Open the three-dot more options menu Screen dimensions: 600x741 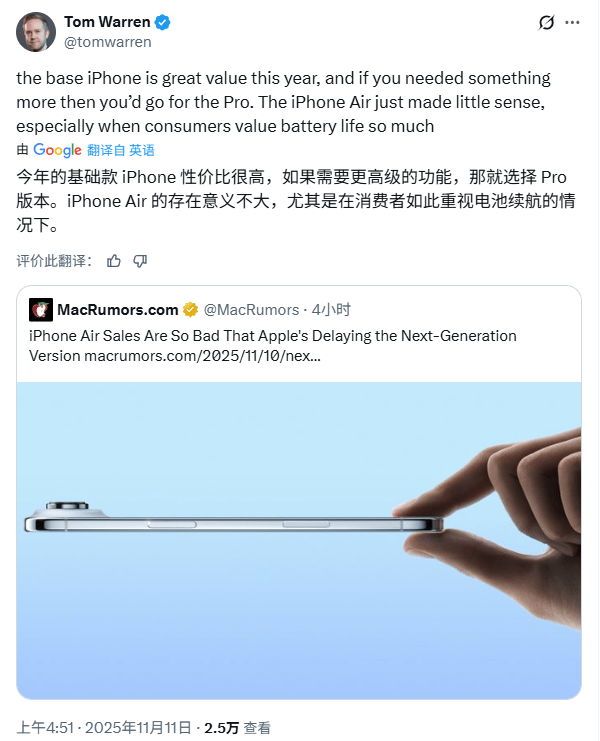pyautogui.click(x=572, y=22)
